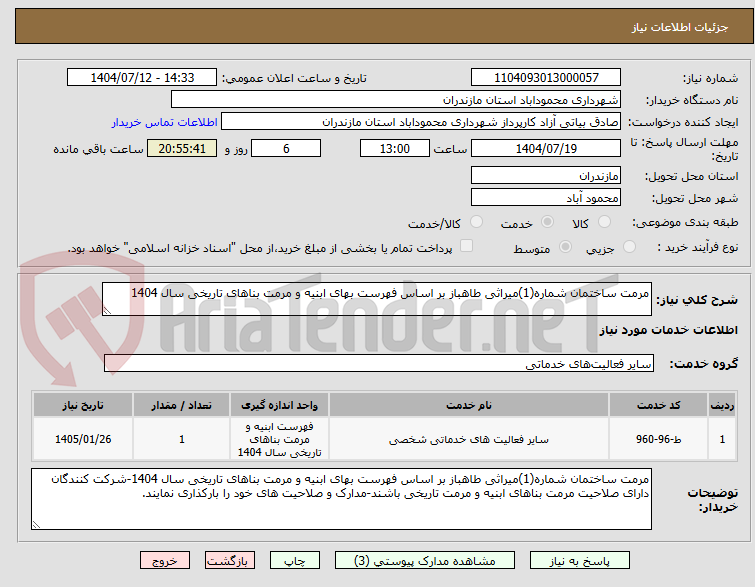Click the کد خدمت column header
This screenshot has height=587, width=755.
pos(658,405)
